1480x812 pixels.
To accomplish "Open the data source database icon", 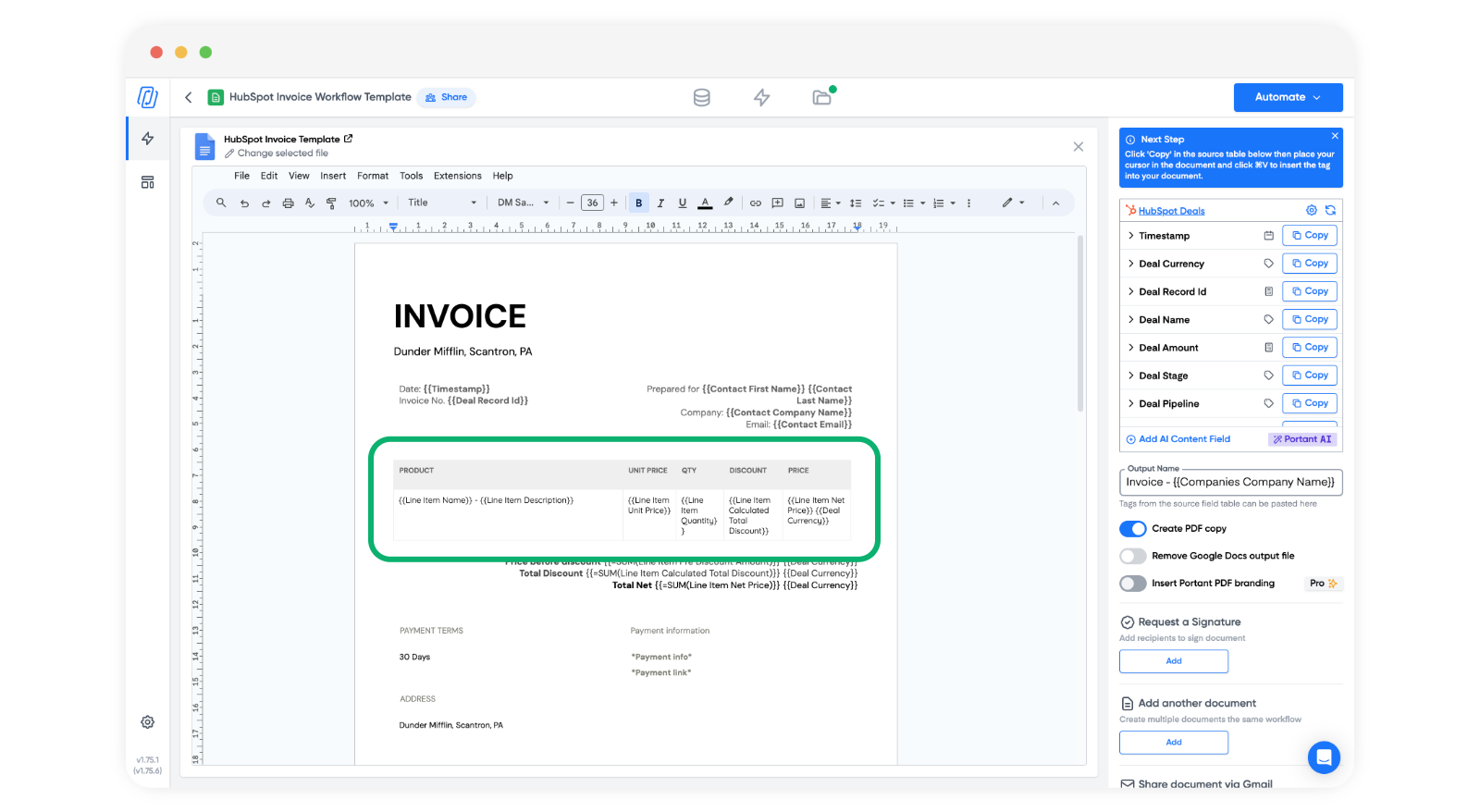I will (x=702, y=97).
